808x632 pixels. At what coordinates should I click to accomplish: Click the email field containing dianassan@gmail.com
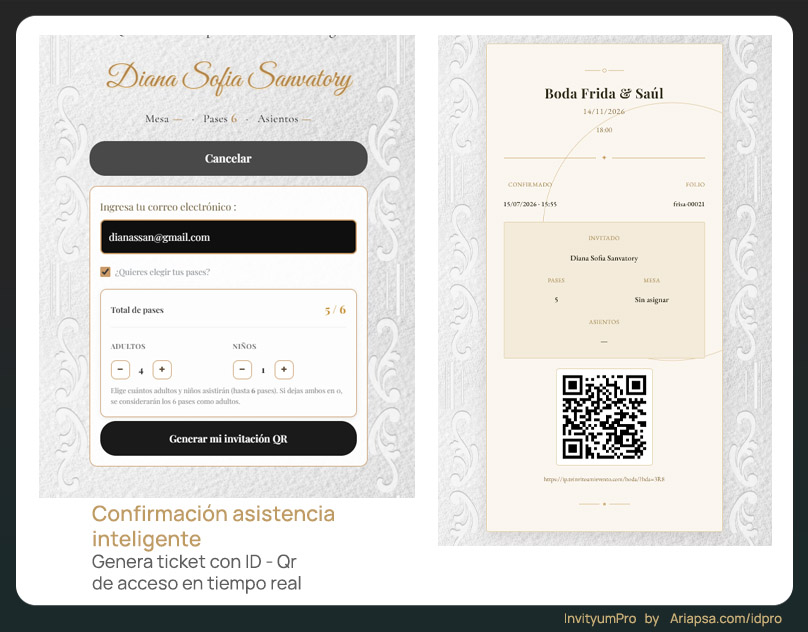point(228,237)
